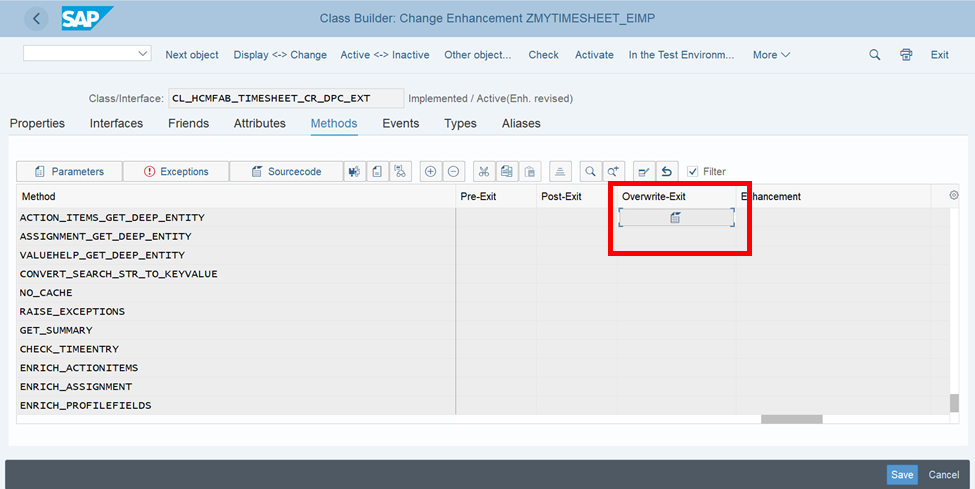Screen dimensions: 975x489
Task: Click Display <-> Change
Action: click(280, 55)
